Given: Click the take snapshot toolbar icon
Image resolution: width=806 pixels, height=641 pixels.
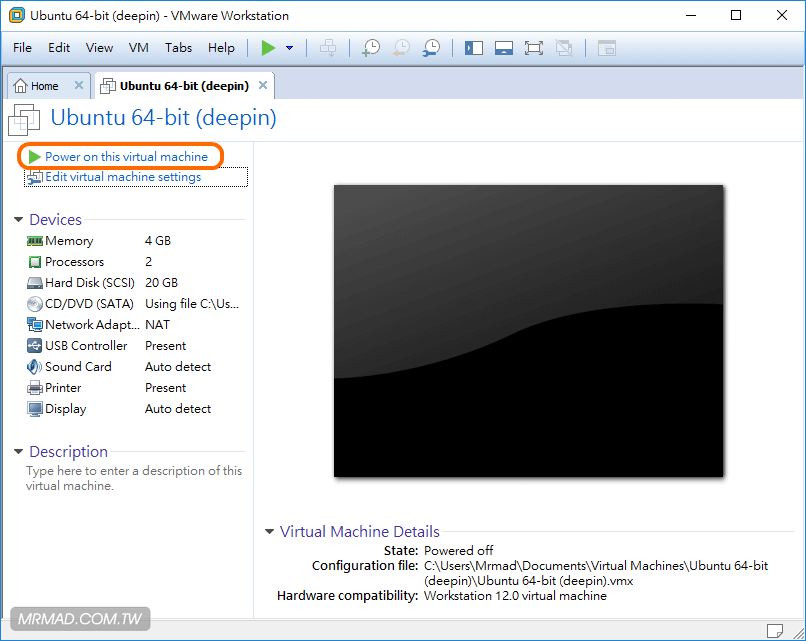Looking at the screenshot, I should (371, 48).
